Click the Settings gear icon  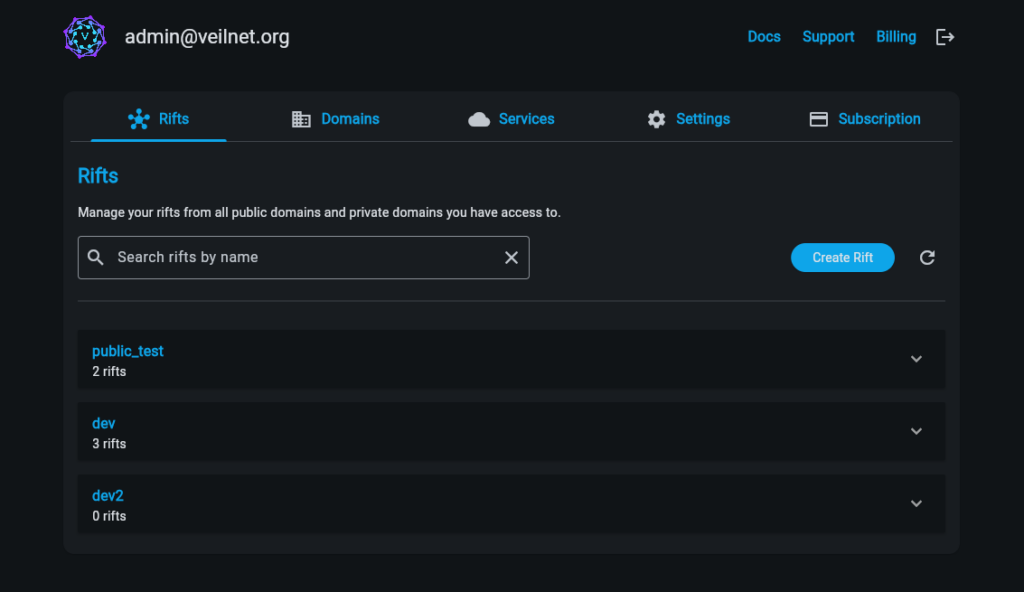656,119
